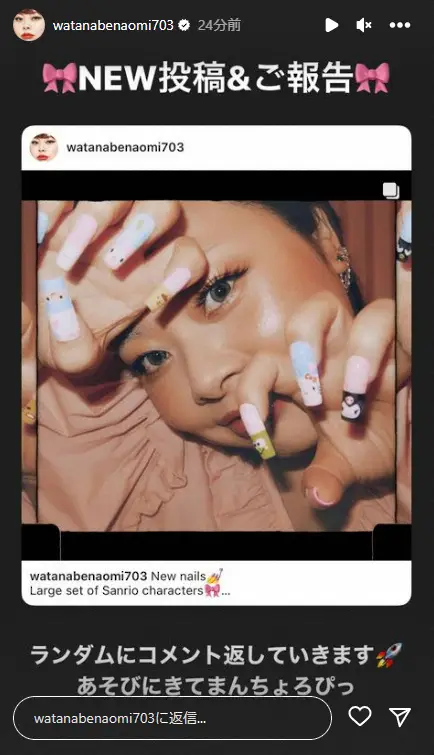Expand caption via trailing ellipsis
The width and height of the screenshot is (434, 755).
226,591
